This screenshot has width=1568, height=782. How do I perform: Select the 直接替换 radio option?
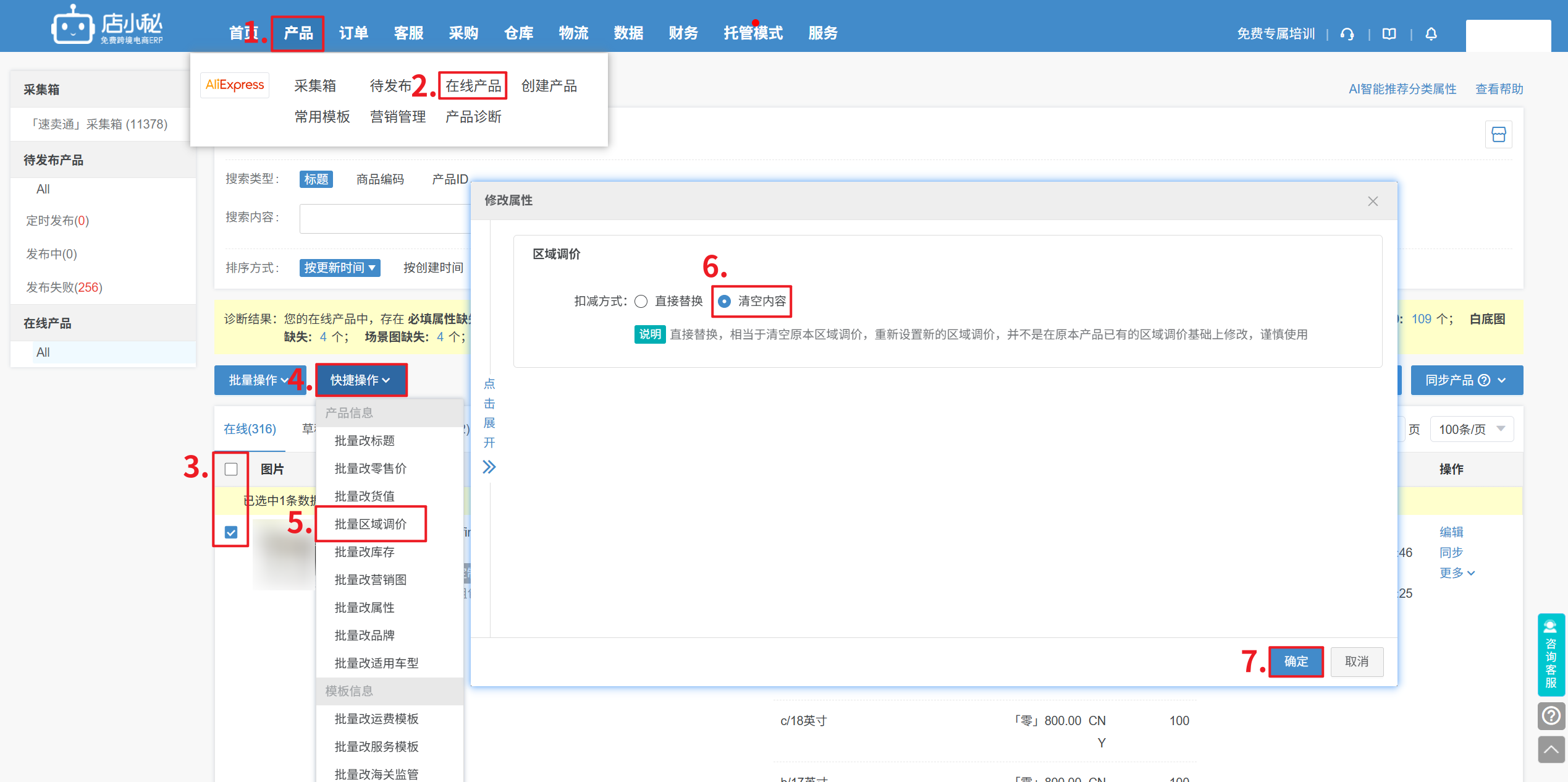641,301
